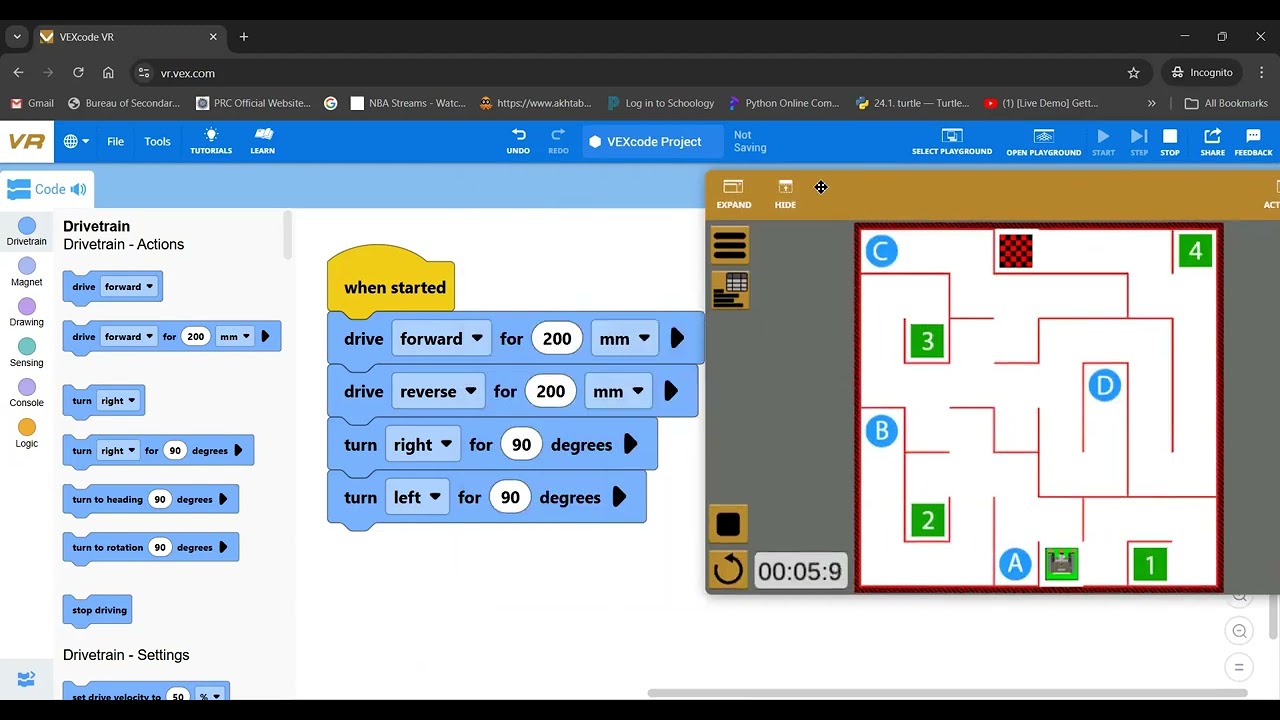Open the language globe dropdown
Viewport: 1280px width, 720px height.
click(x=76, y=141)
